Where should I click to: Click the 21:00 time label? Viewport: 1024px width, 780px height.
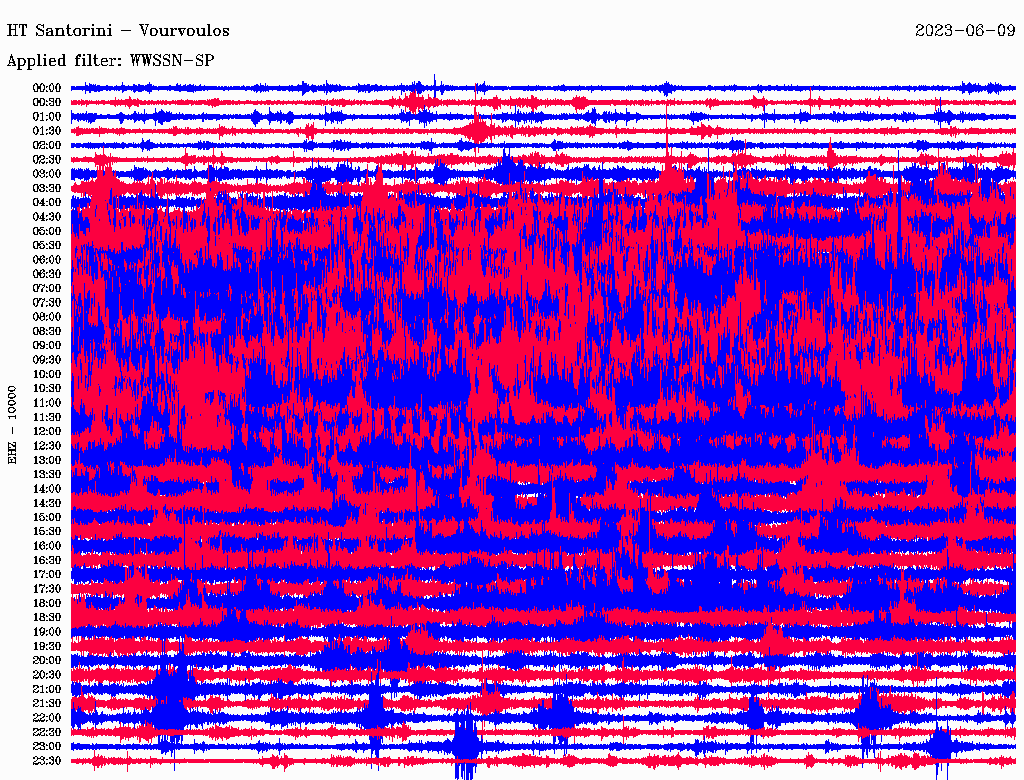click(x=47, y=689)
